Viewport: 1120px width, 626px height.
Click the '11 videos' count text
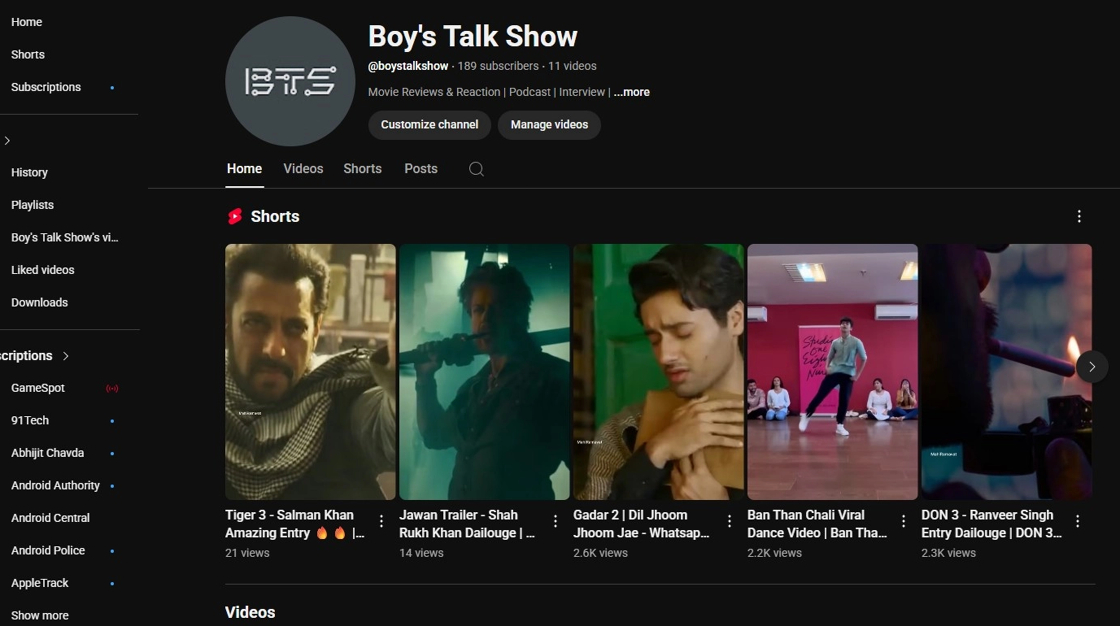[x=572, y=66]
